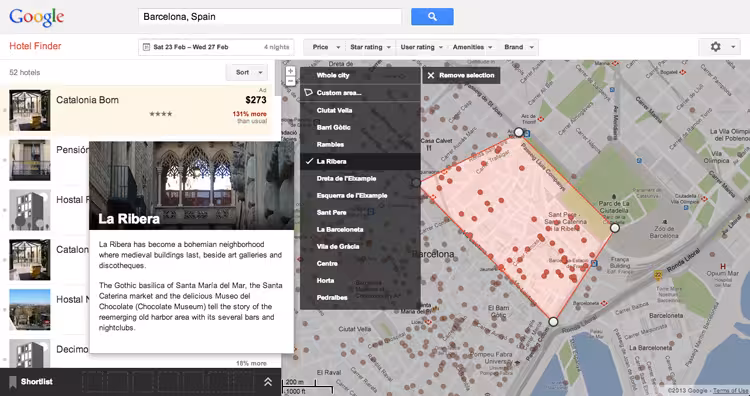Click the Hotel Finder link

coord(35,46)
